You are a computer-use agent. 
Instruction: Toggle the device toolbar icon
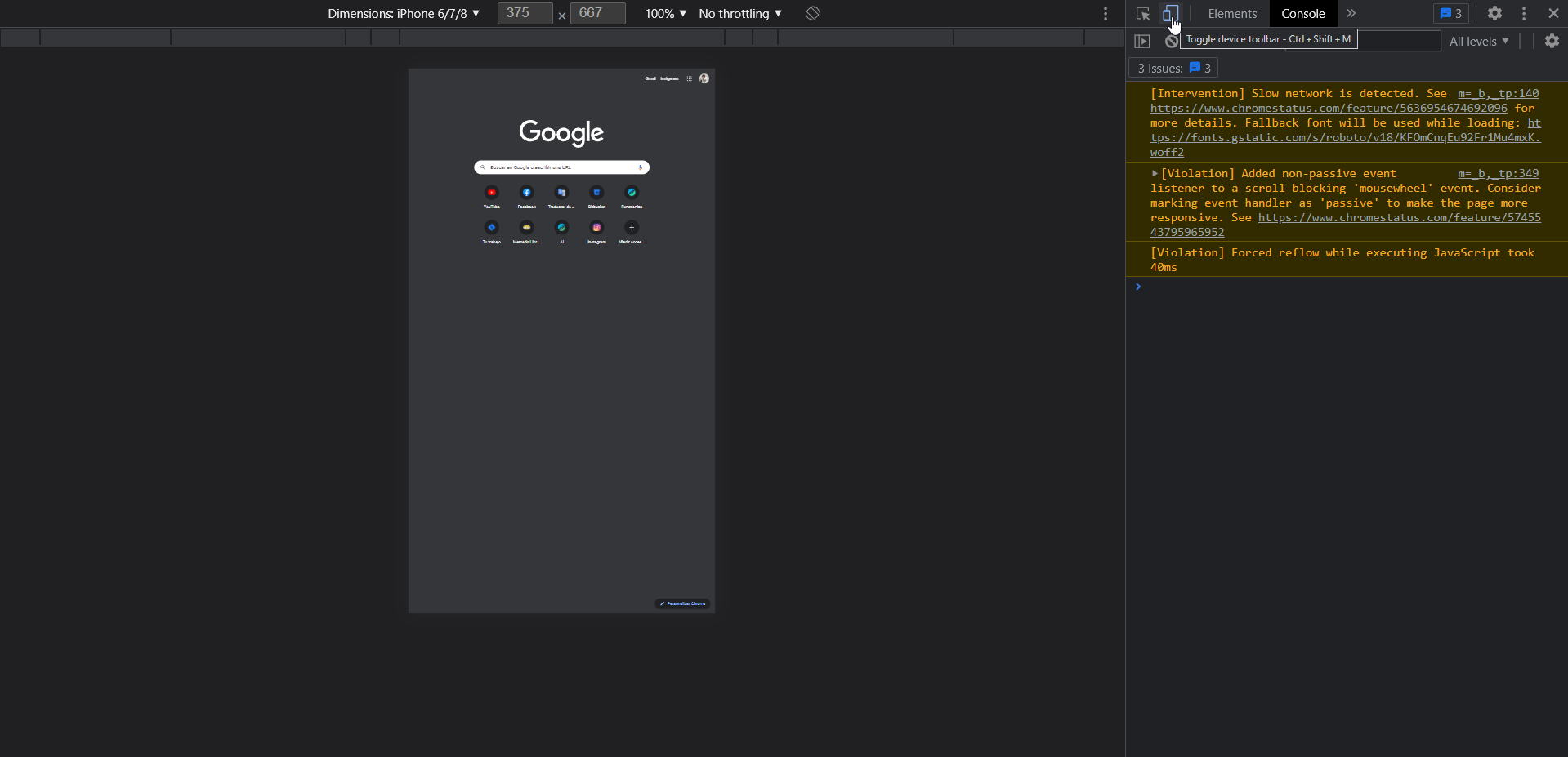[1171, 13]
